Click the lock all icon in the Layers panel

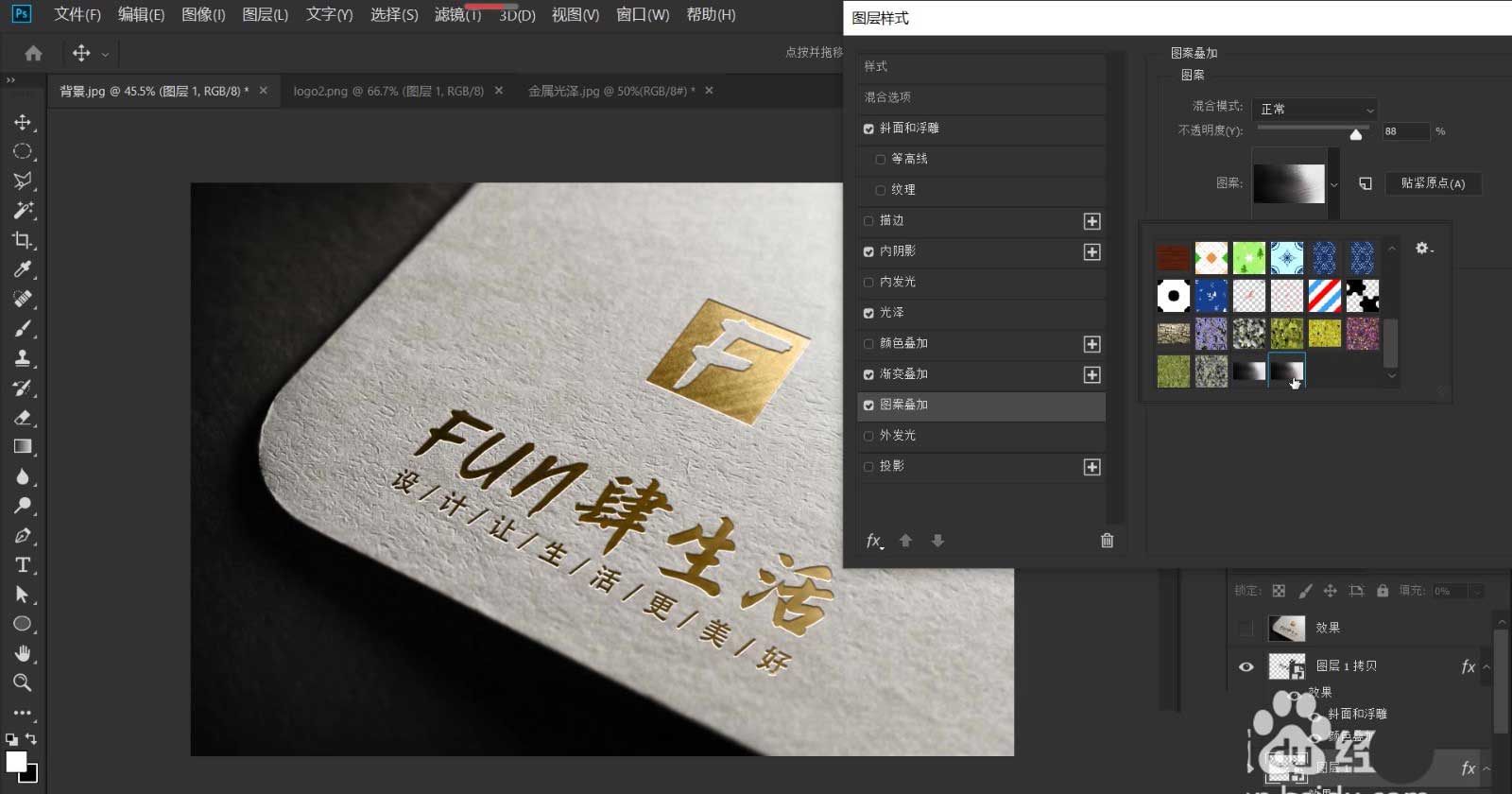tap(1383, 591)
